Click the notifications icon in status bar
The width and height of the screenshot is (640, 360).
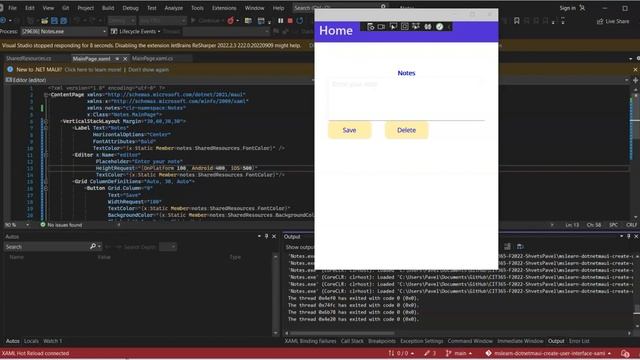625,353
